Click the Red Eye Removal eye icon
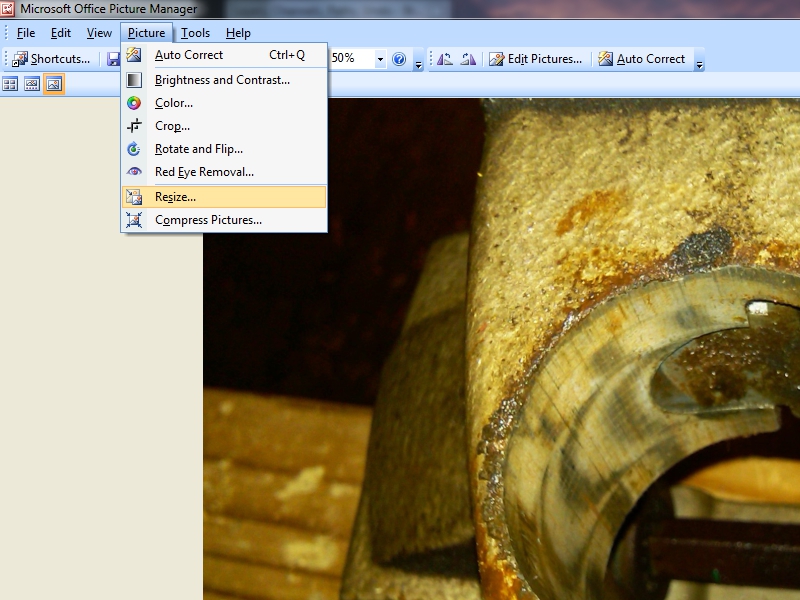The width and height of the screenshot is (800, 600). click(x=134, y=172)
